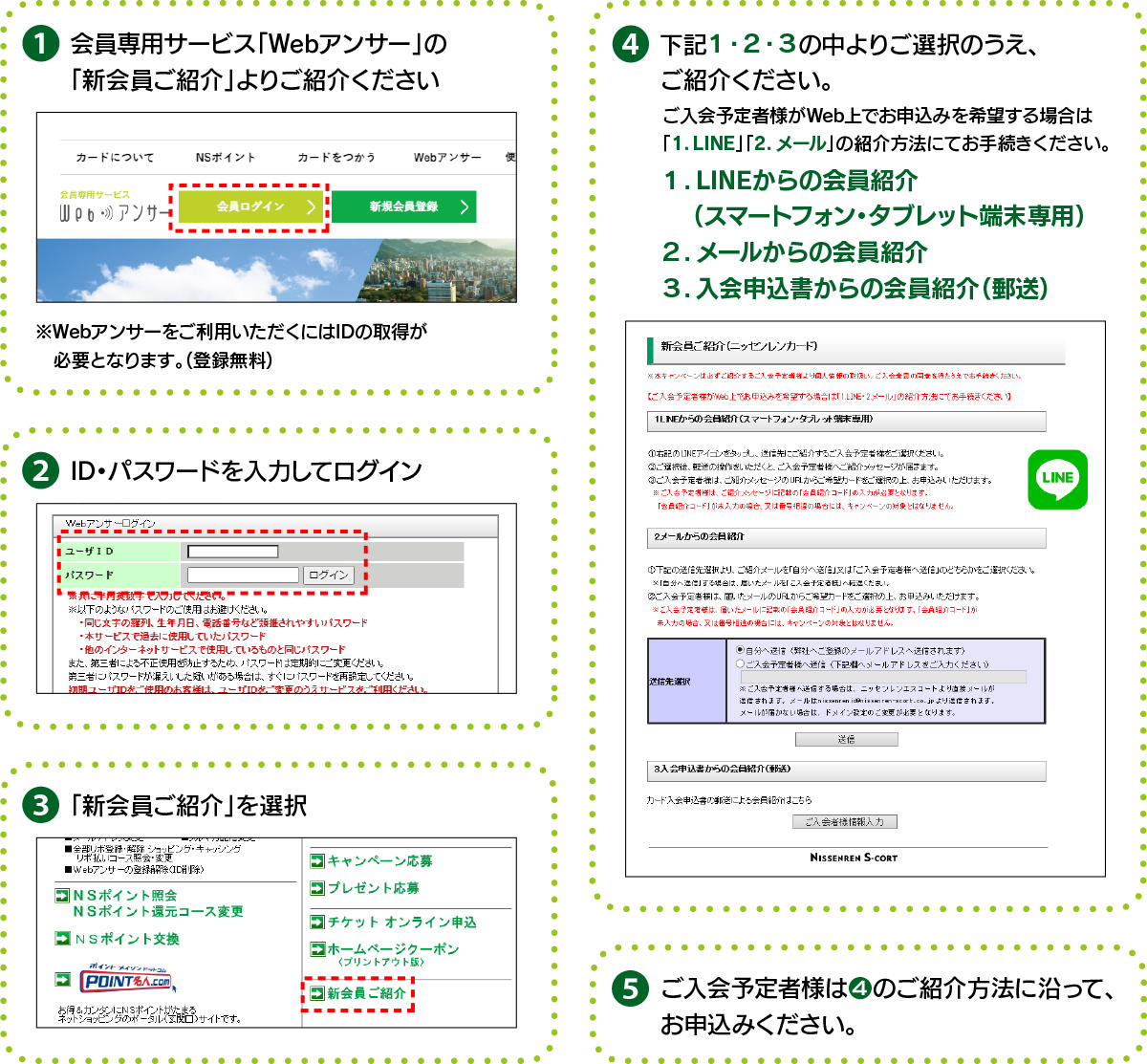1147x1064 pixels.
Task: Open Webアンサー navigation menu
Action: 447,157
